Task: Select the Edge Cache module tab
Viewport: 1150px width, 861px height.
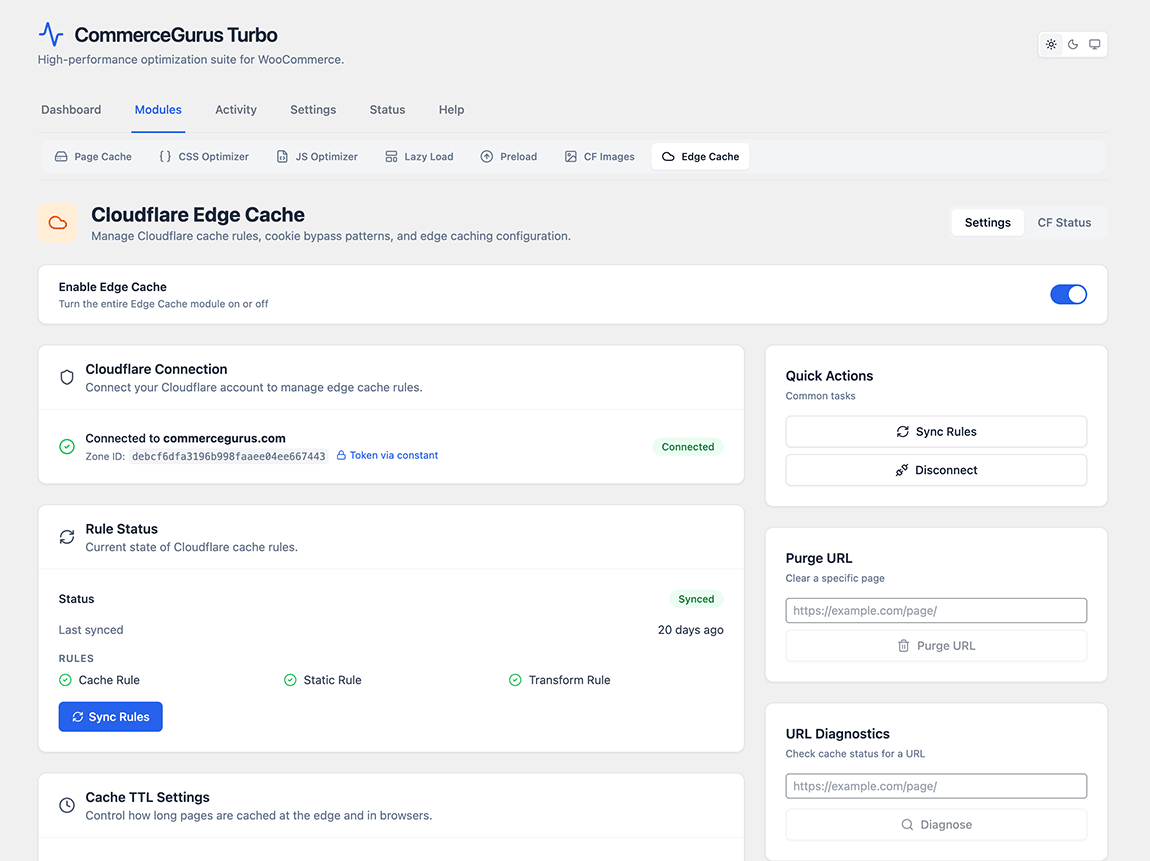Action: coord(700,157)
